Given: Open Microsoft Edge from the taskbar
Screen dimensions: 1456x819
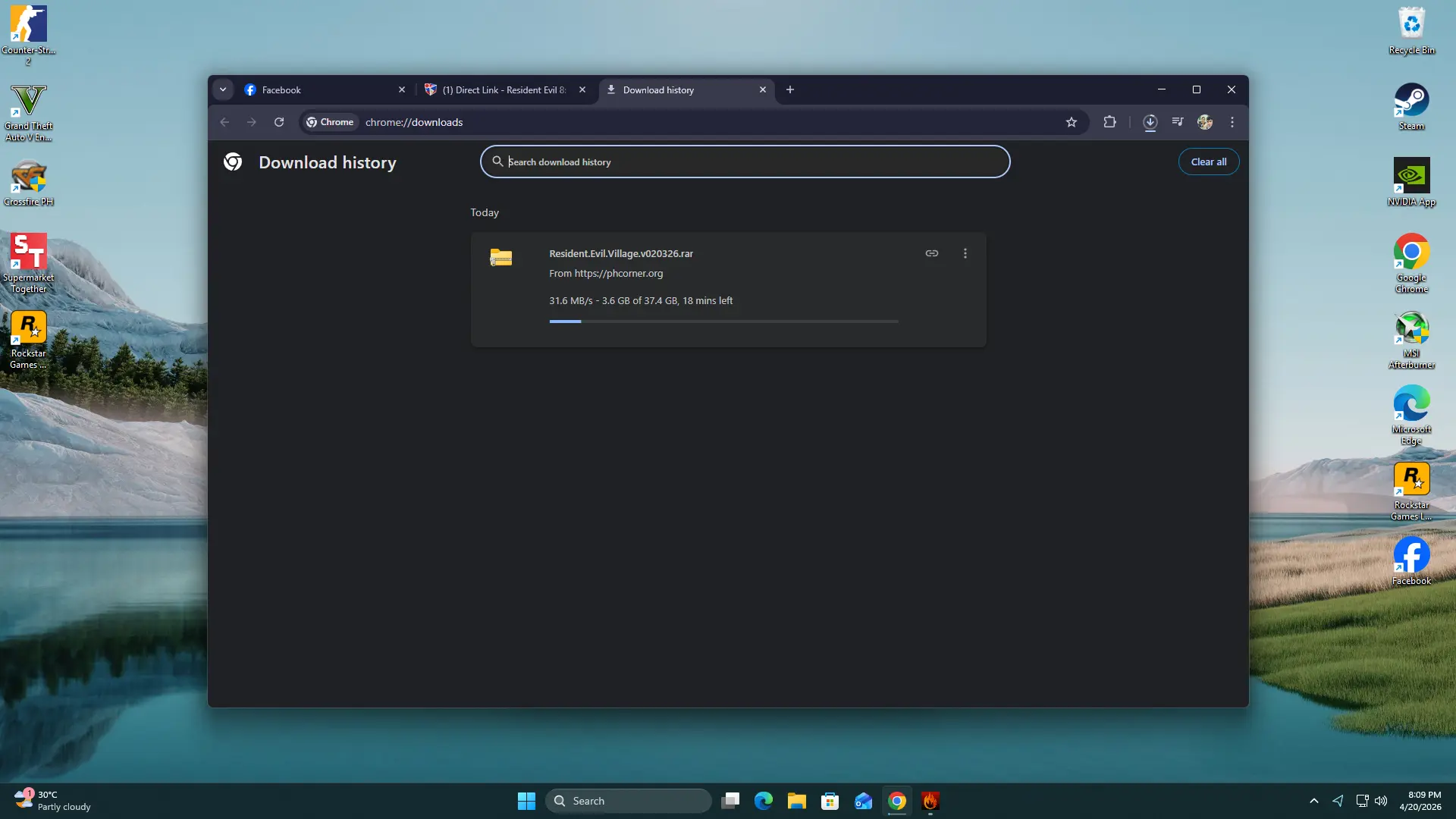Looking at the screenshot, I should [x=763, y=801].
